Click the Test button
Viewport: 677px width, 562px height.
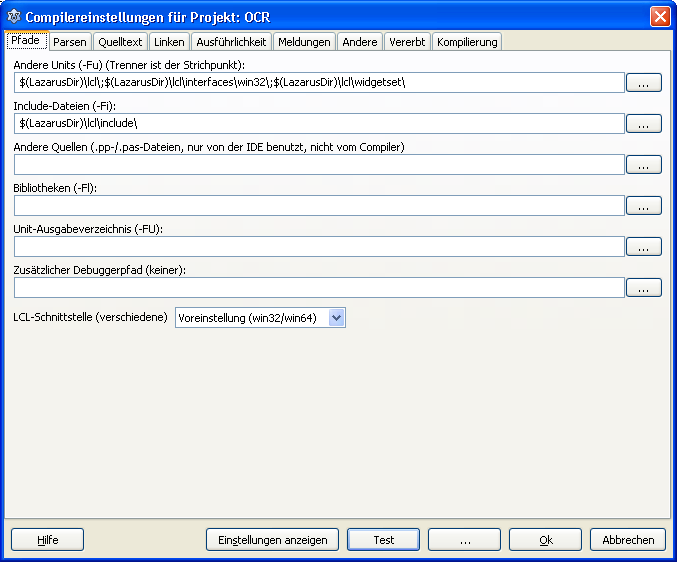384,540
